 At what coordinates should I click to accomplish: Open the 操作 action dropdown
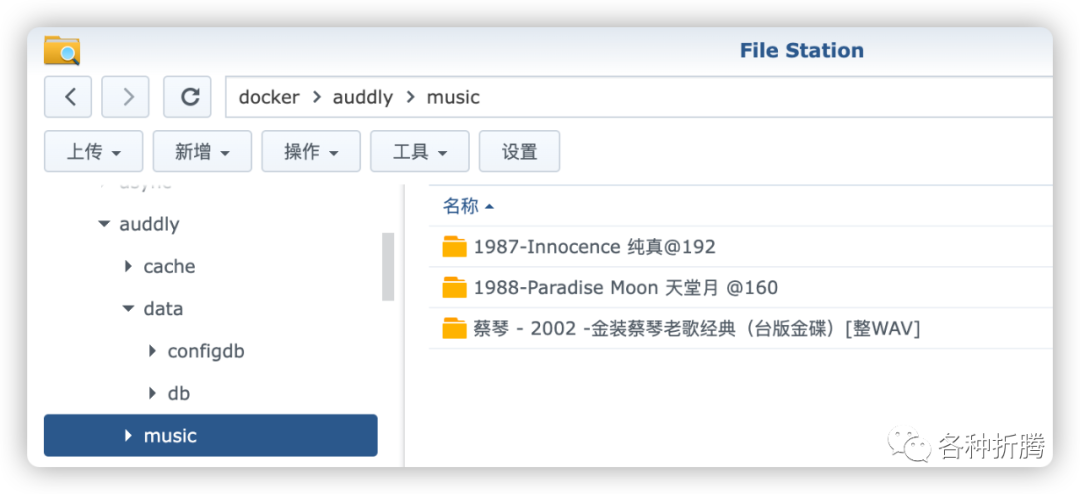point(311,152)
